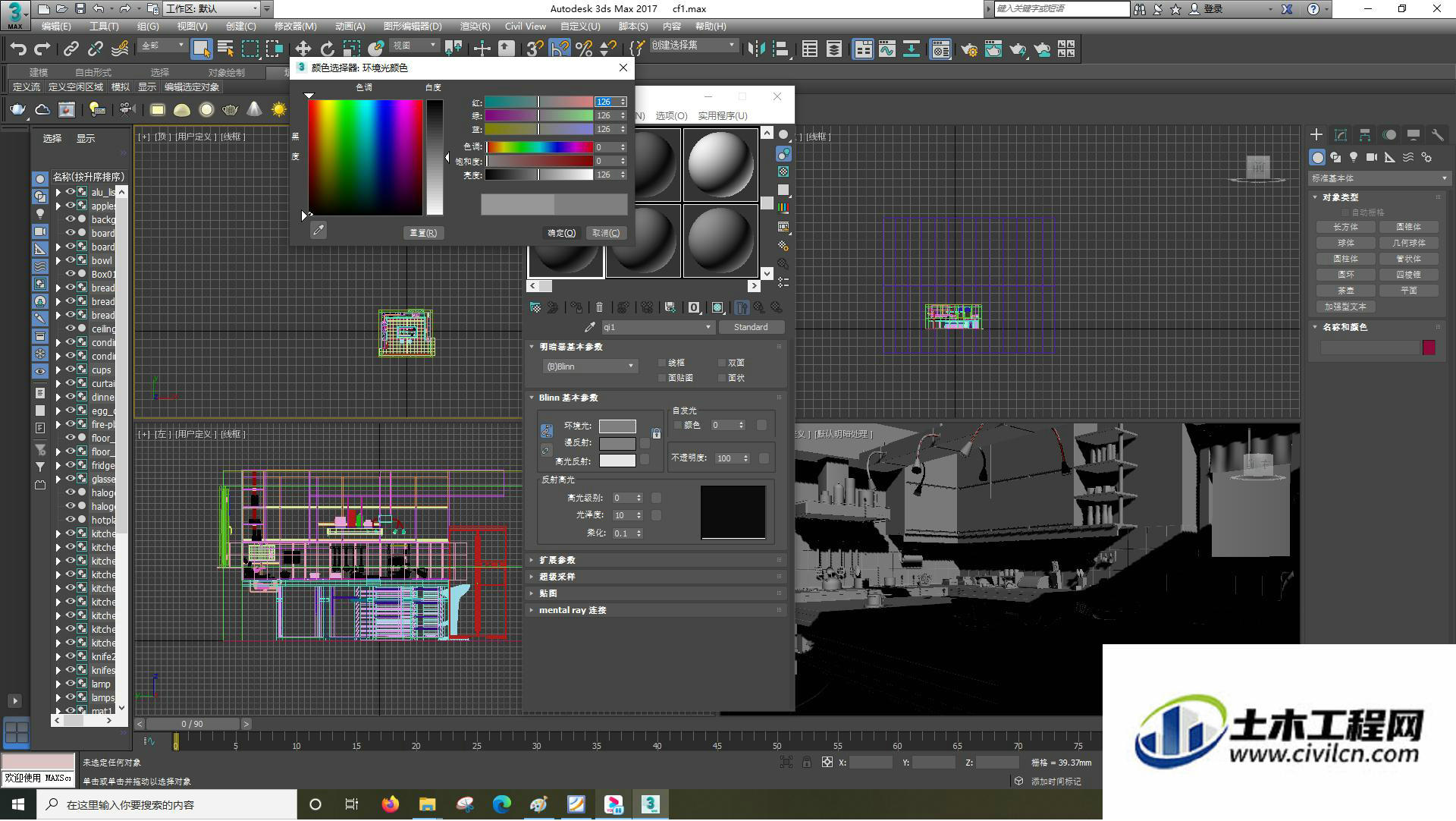Open the Modify tab in command panel

(1341, 135)
